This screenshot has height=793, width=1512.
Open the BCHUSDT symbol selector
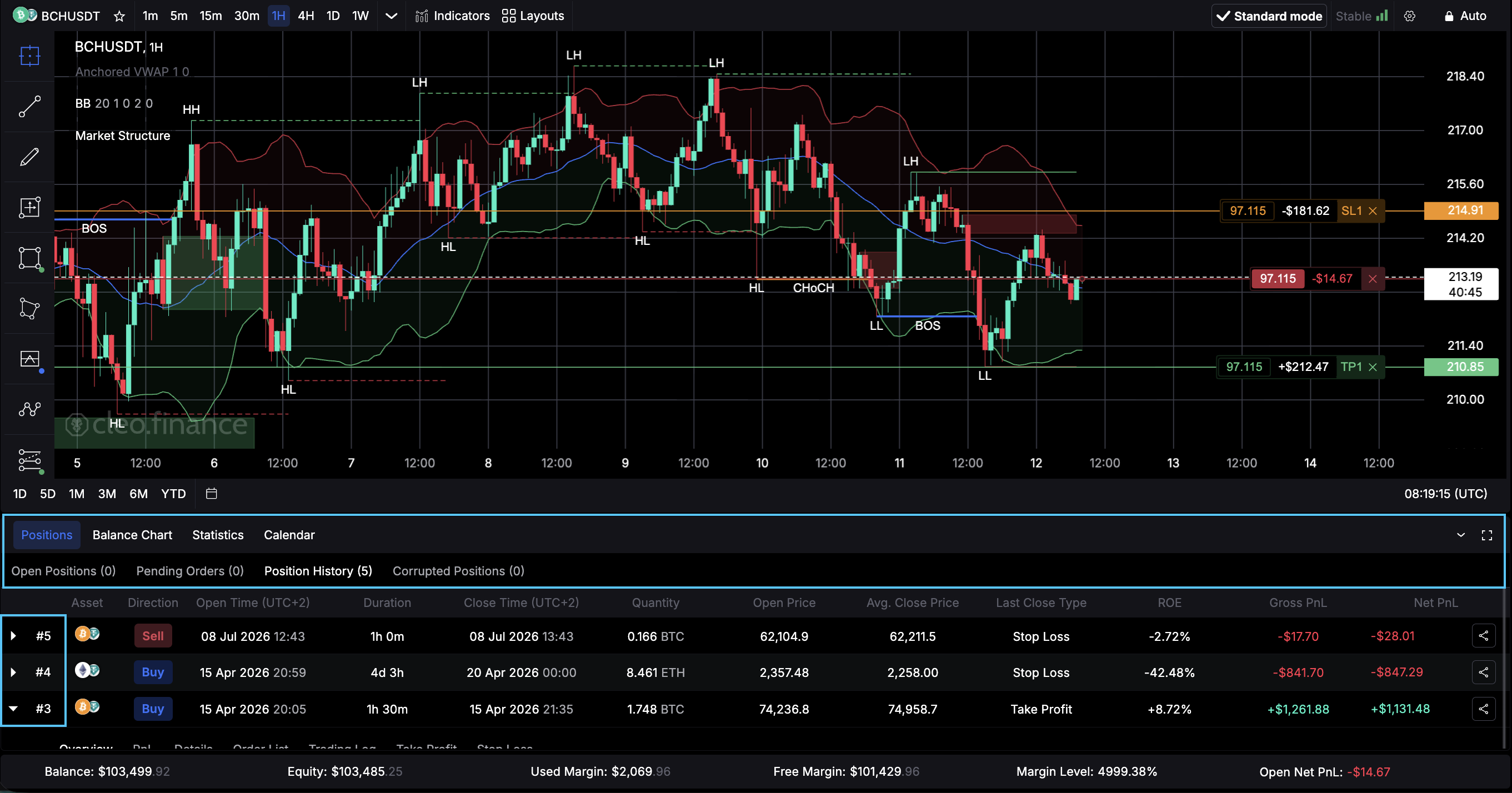click(x=71, y=16)
